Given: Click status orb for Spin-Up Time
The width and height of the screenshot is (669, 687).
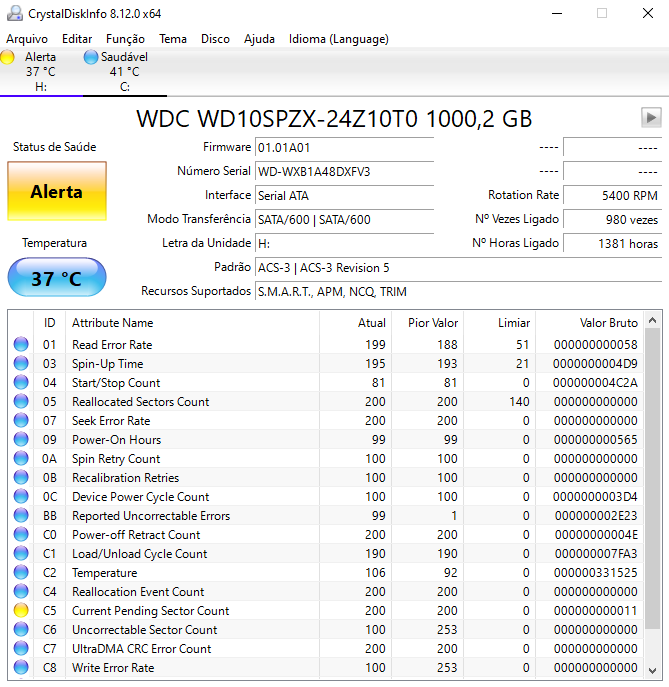Looking at the screenshot, I should click(21, 363).
